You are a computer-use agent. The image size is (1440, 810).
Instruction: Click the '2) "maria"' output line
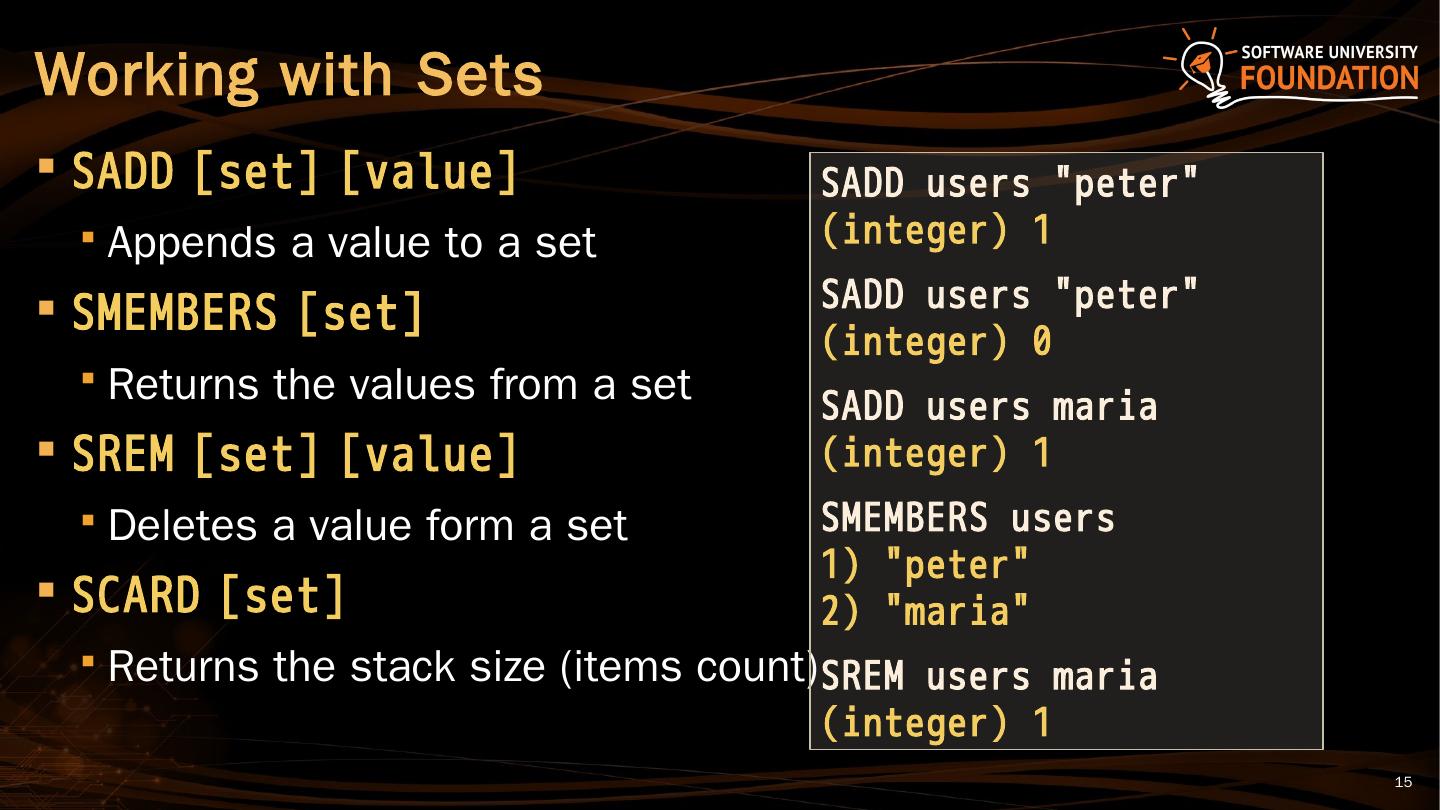[x=925, y=611]
